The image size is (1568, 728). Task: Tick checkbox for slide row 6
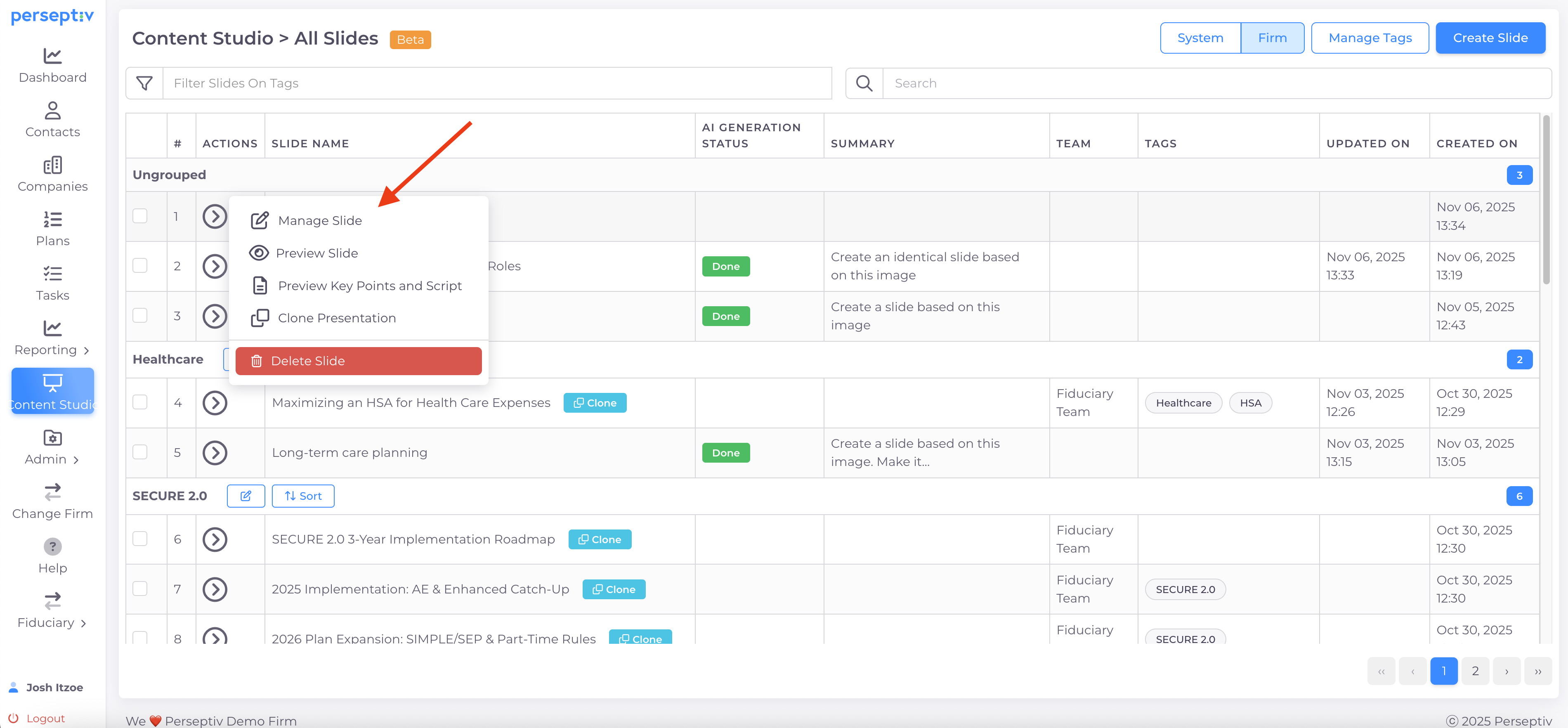tap(140, 539)
